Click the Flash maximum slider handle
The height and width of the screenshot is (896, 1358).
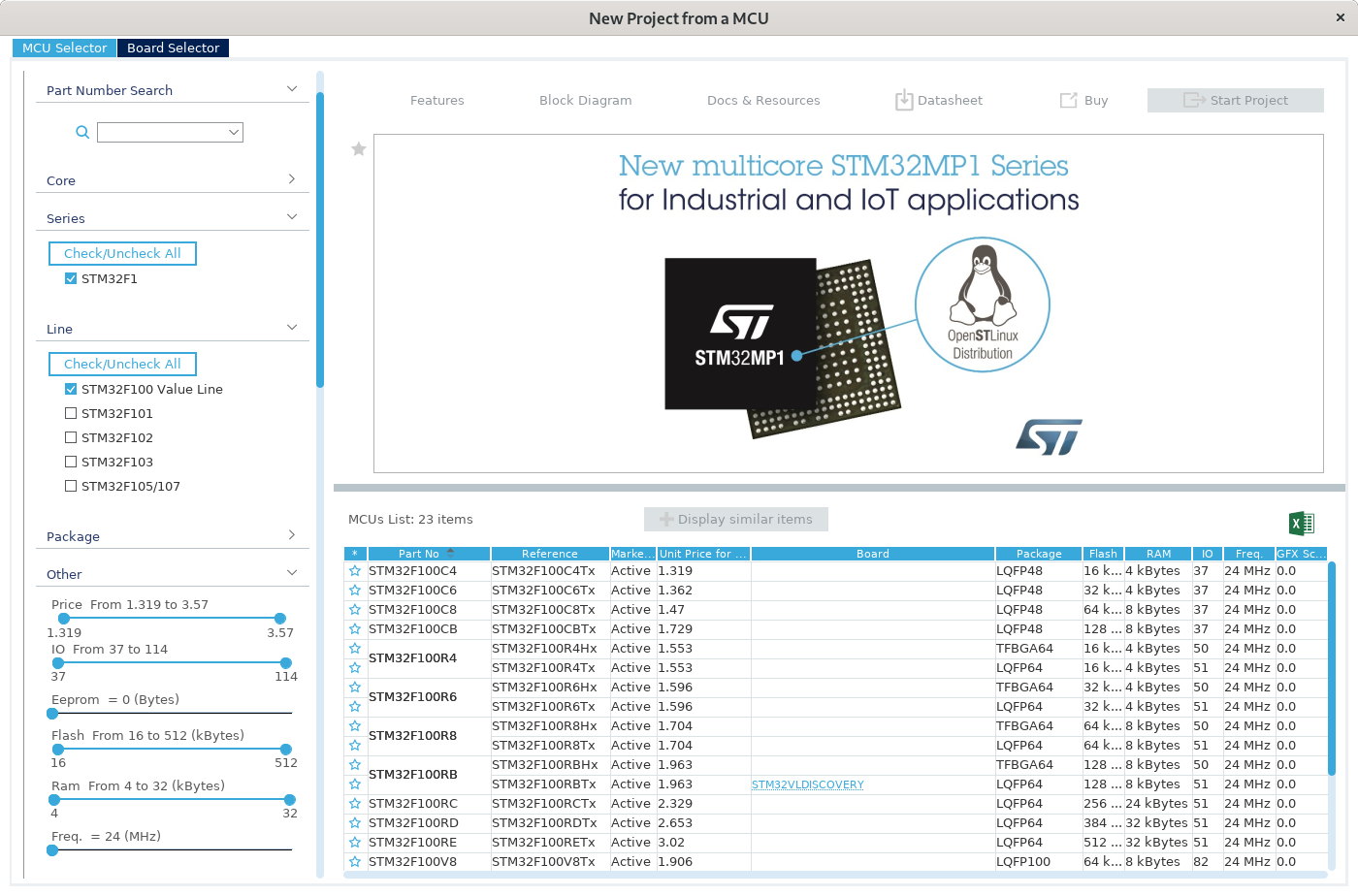pyautogui.click(x=286, y=750)
